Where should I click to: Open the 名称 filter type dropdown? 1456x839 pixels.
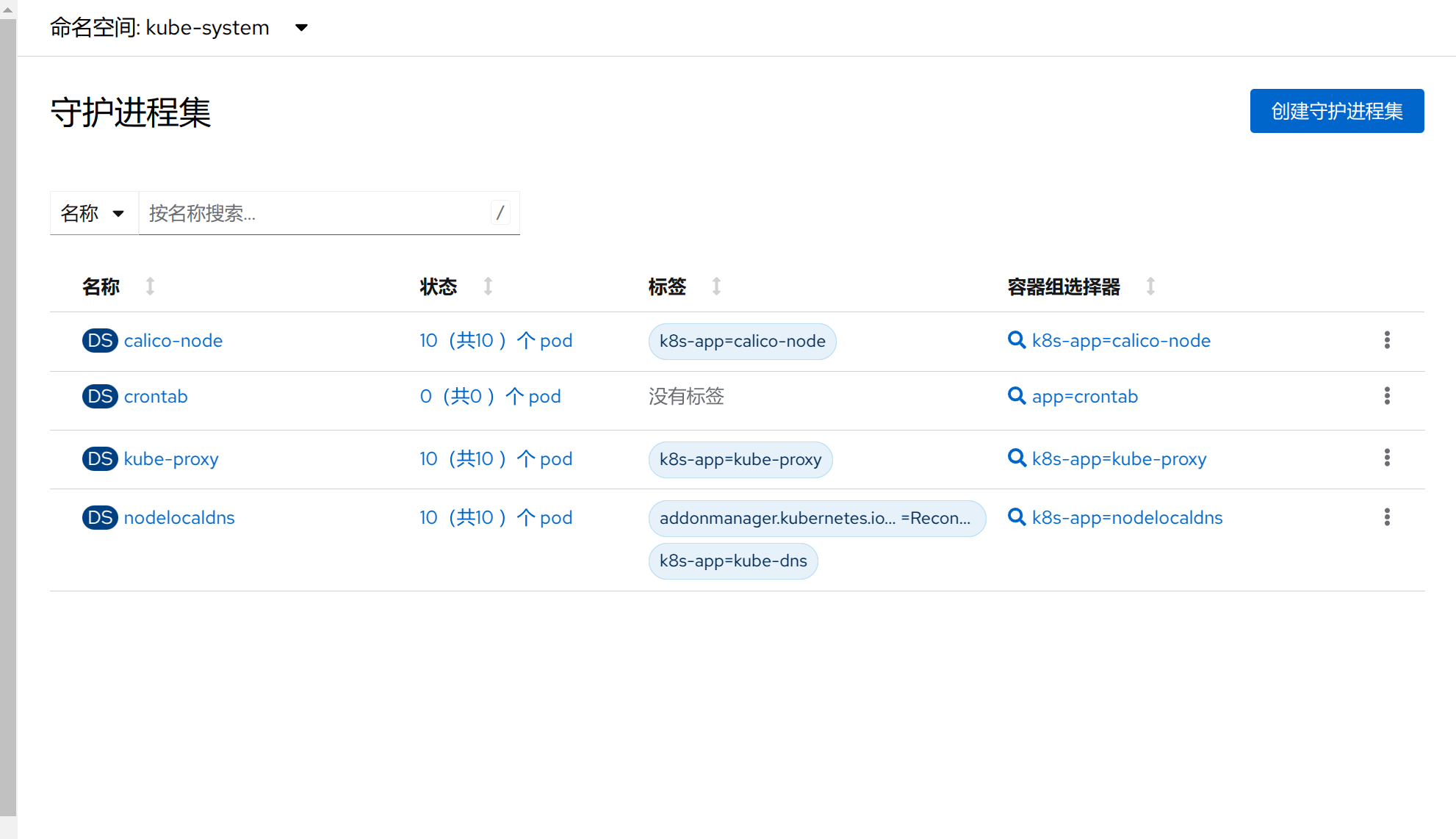[93, 213]
